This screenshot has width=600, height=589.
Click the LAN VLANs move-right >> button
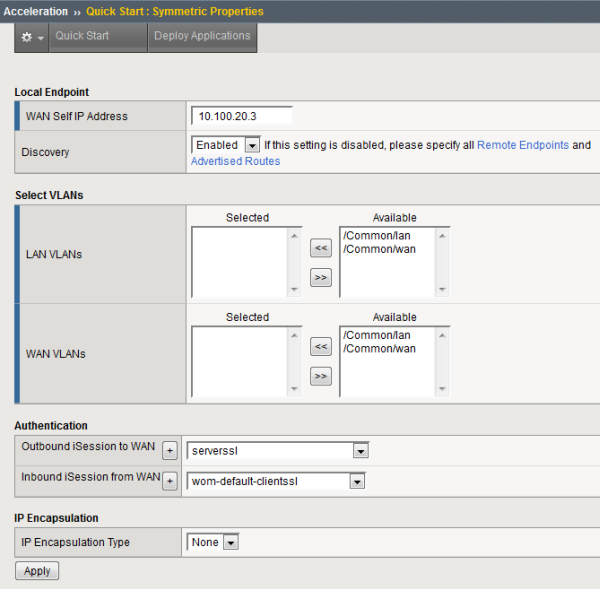320,278
